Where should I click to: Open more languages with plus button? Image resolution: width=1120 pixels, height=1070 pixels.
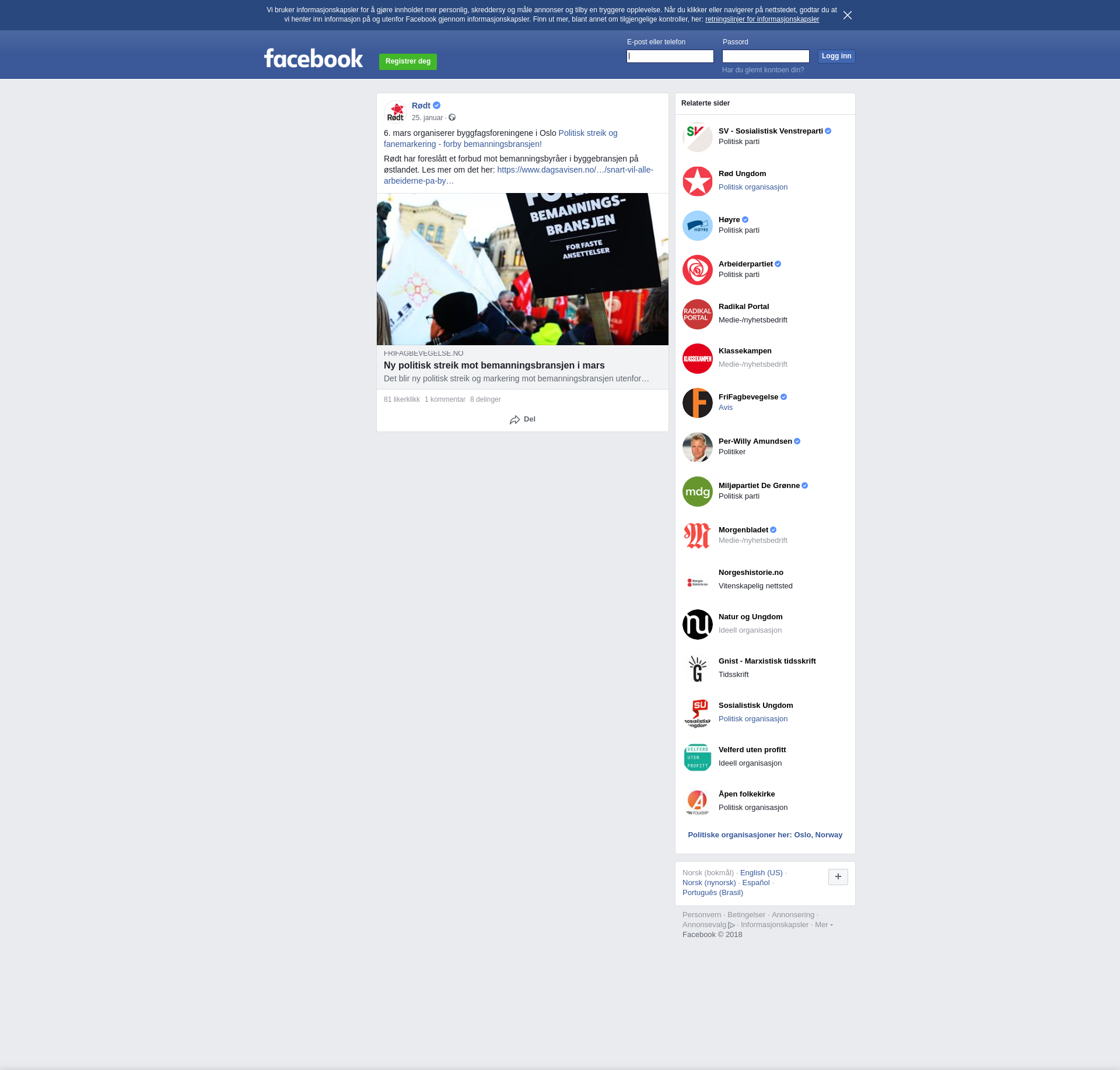[838, 876]
